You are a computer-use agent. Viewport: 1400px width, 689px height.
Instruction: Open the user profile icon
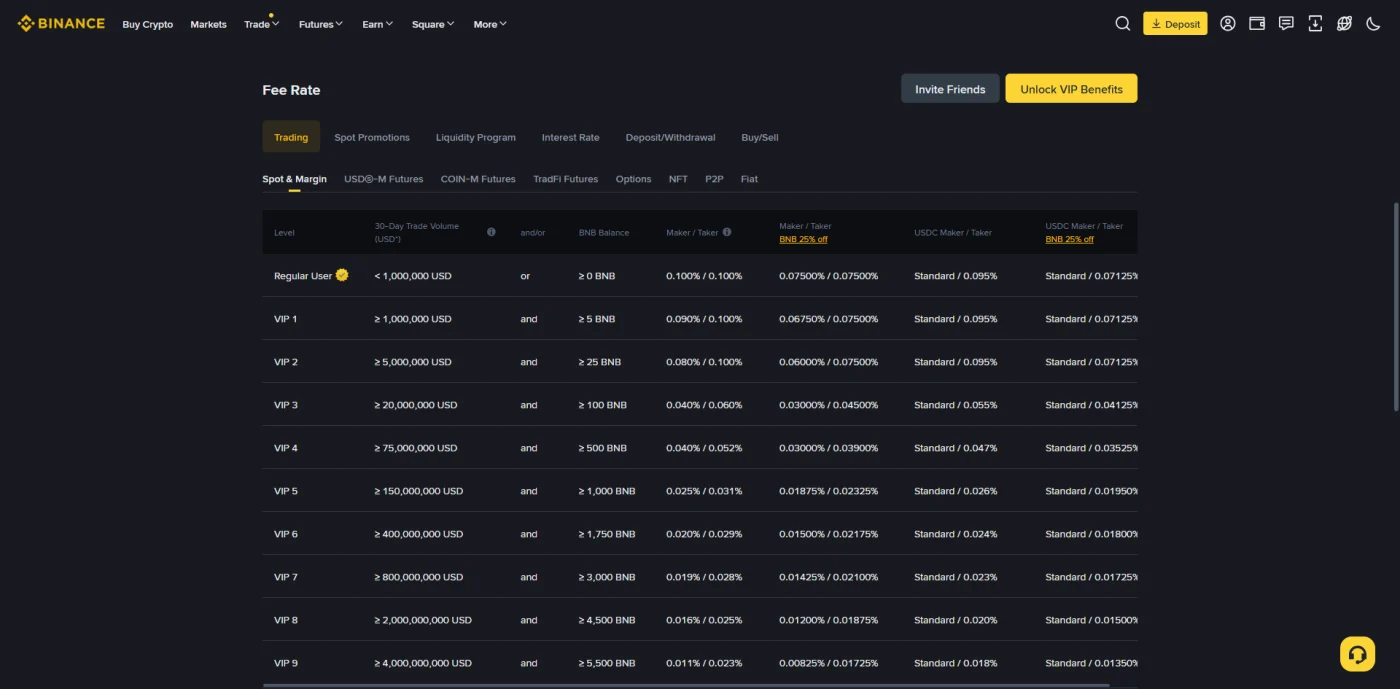point(1228,23)
